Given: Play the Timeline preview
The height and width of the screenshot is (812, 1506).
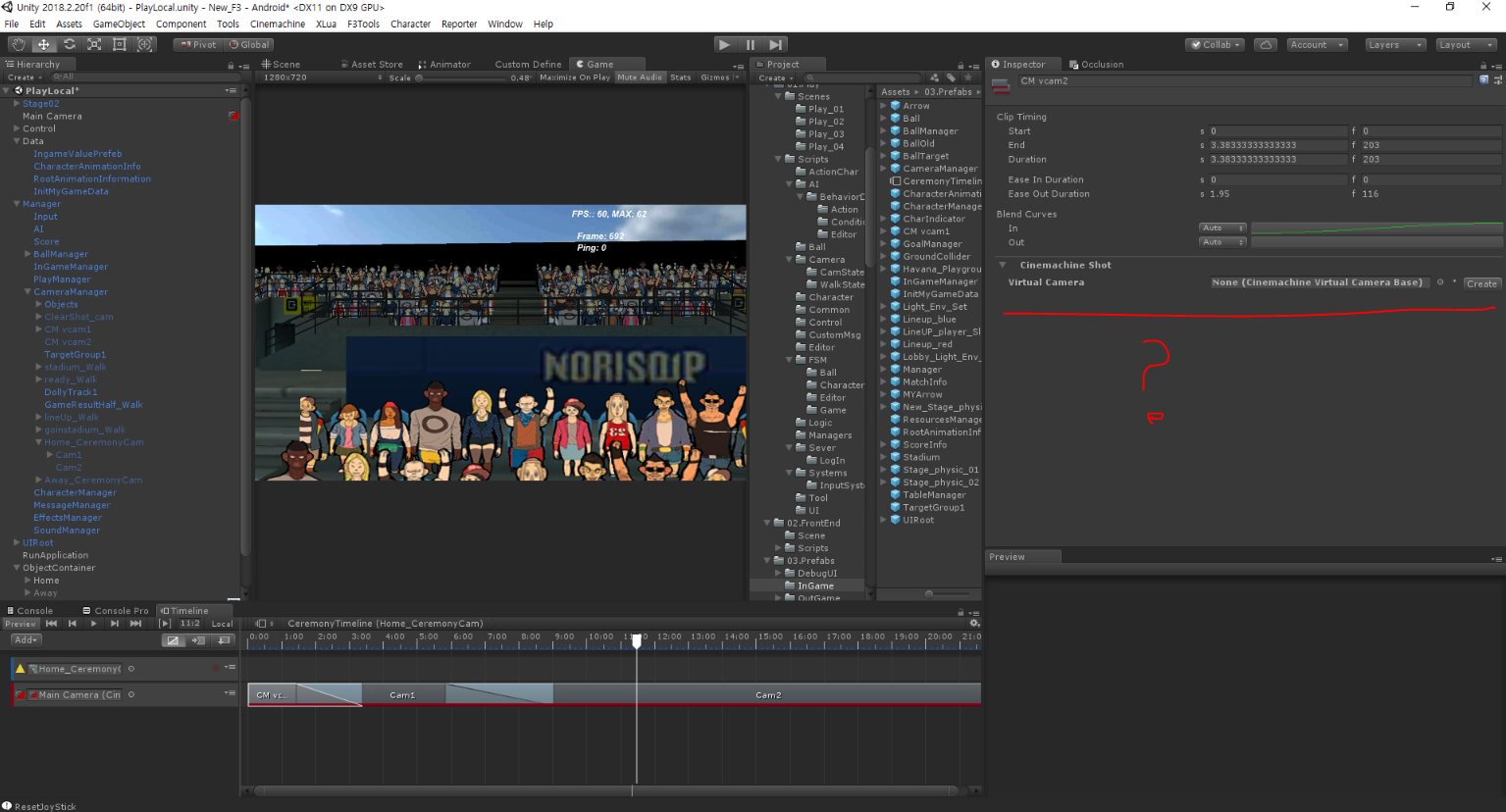Looking at the screenshot, I should pos(93,624).
